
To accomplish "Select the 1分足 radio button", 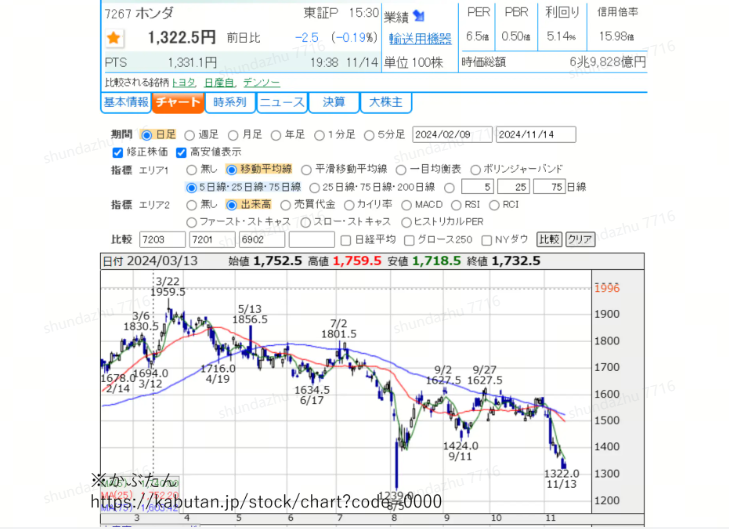I will (x=319, y=135).
